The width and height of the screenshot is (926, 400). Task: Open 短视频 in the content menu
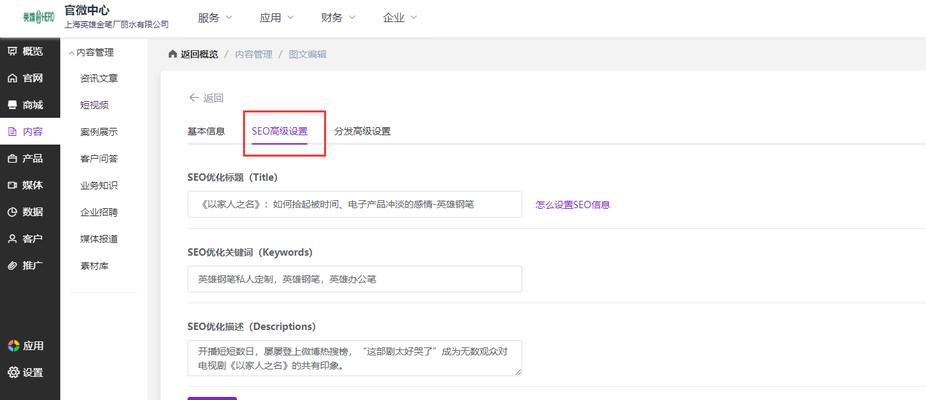pos(94,105)
